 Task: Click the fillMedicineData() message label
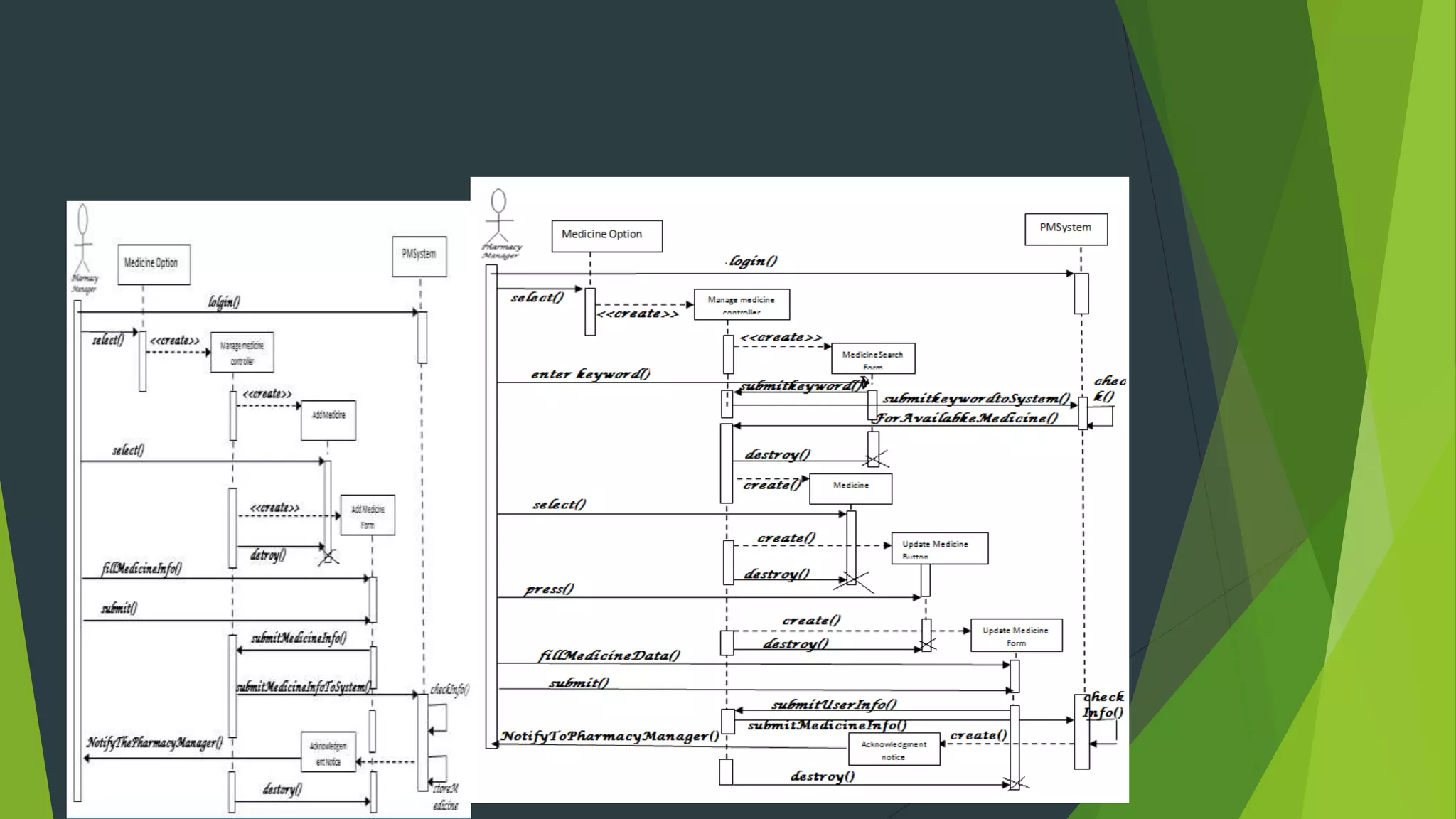(x=609, y=655)
